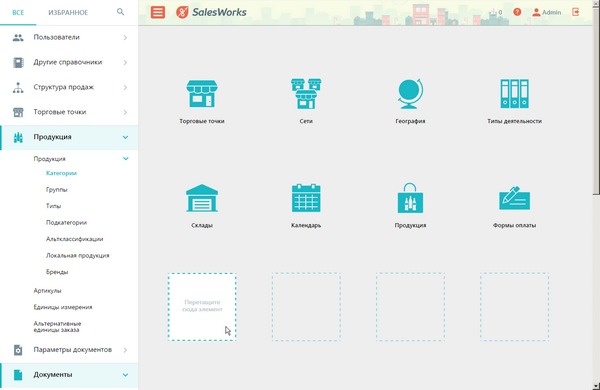Select Параметры документов menu item
600x390 pixels.
tap(69, 350)
